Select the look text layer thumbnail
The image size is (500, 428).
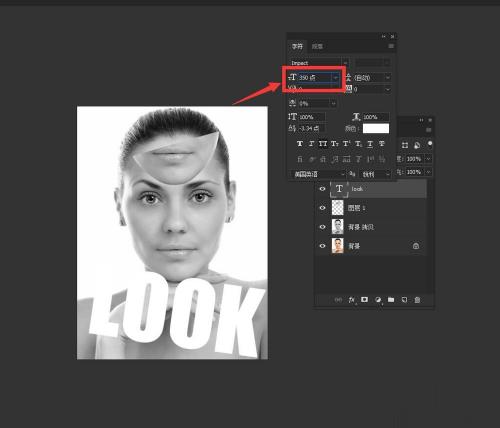[x=339, y=189]
